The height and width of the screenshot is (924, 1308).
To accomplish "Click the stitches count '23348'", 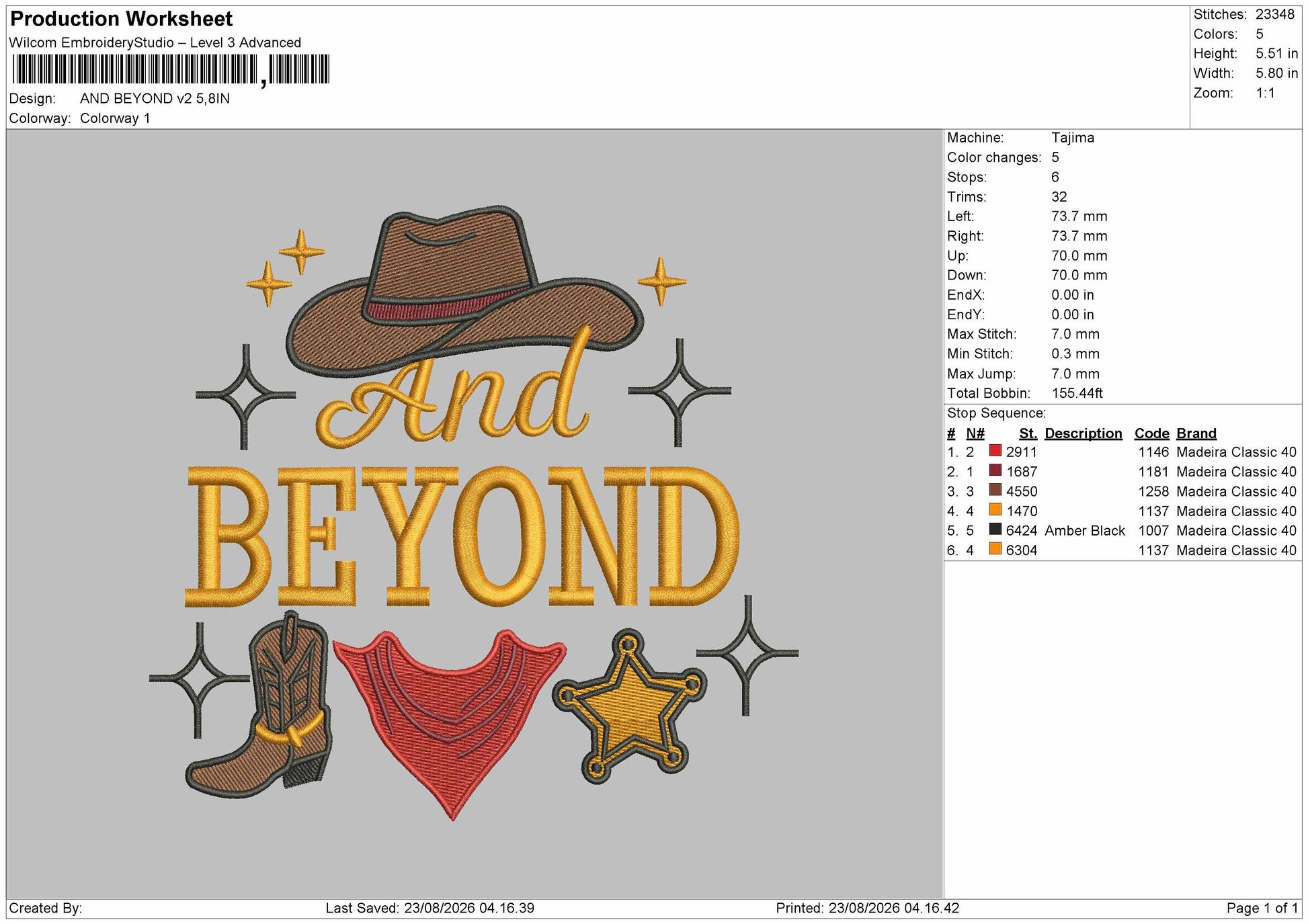I will (1274, 14).
